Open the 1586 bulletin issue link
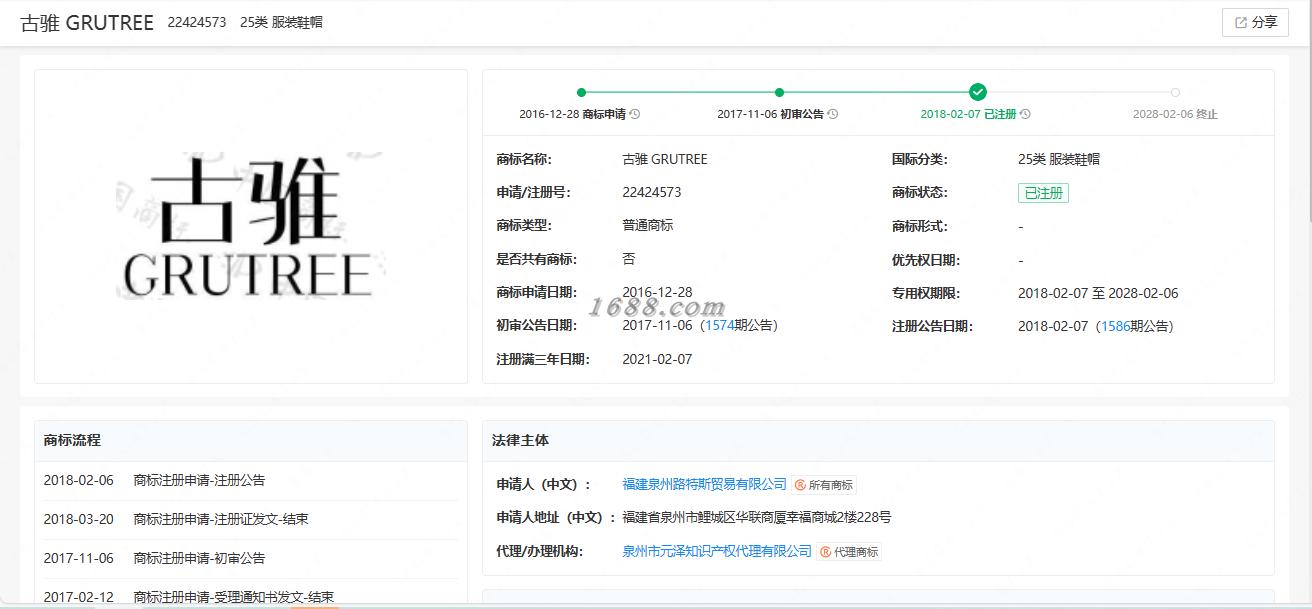1312x609 pixels. (1115, 326)
